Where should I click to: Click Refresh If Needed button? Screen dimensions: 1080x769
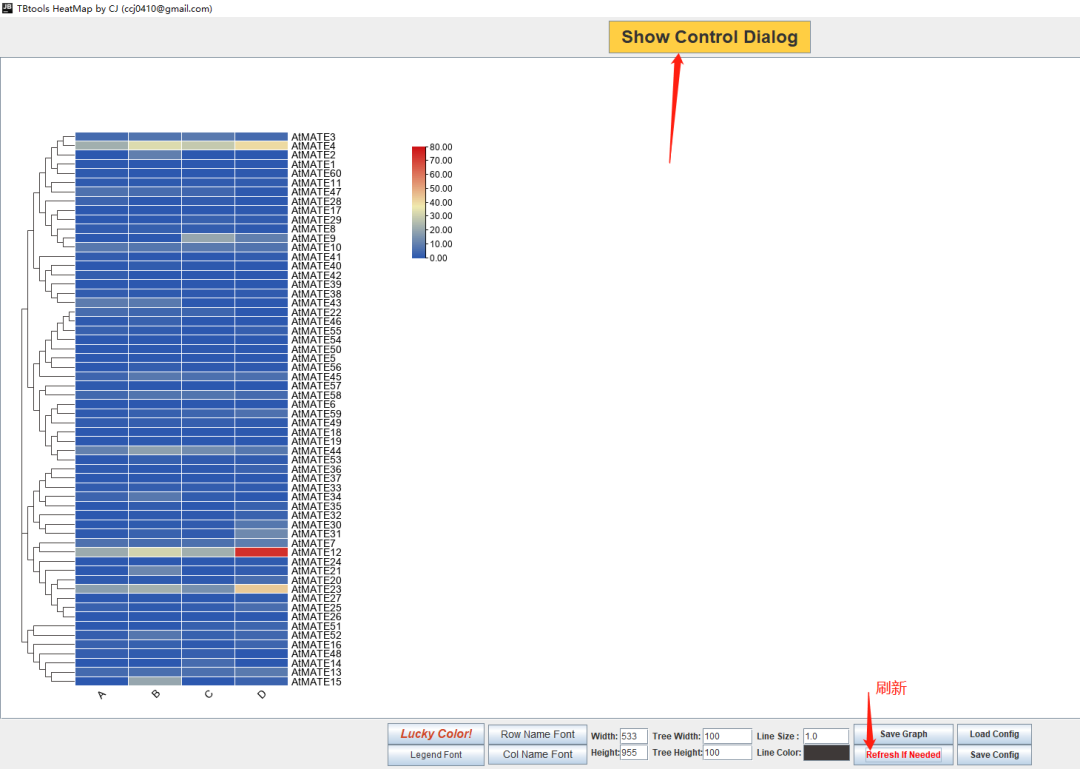pyautogui.click(x=903, y=755)
